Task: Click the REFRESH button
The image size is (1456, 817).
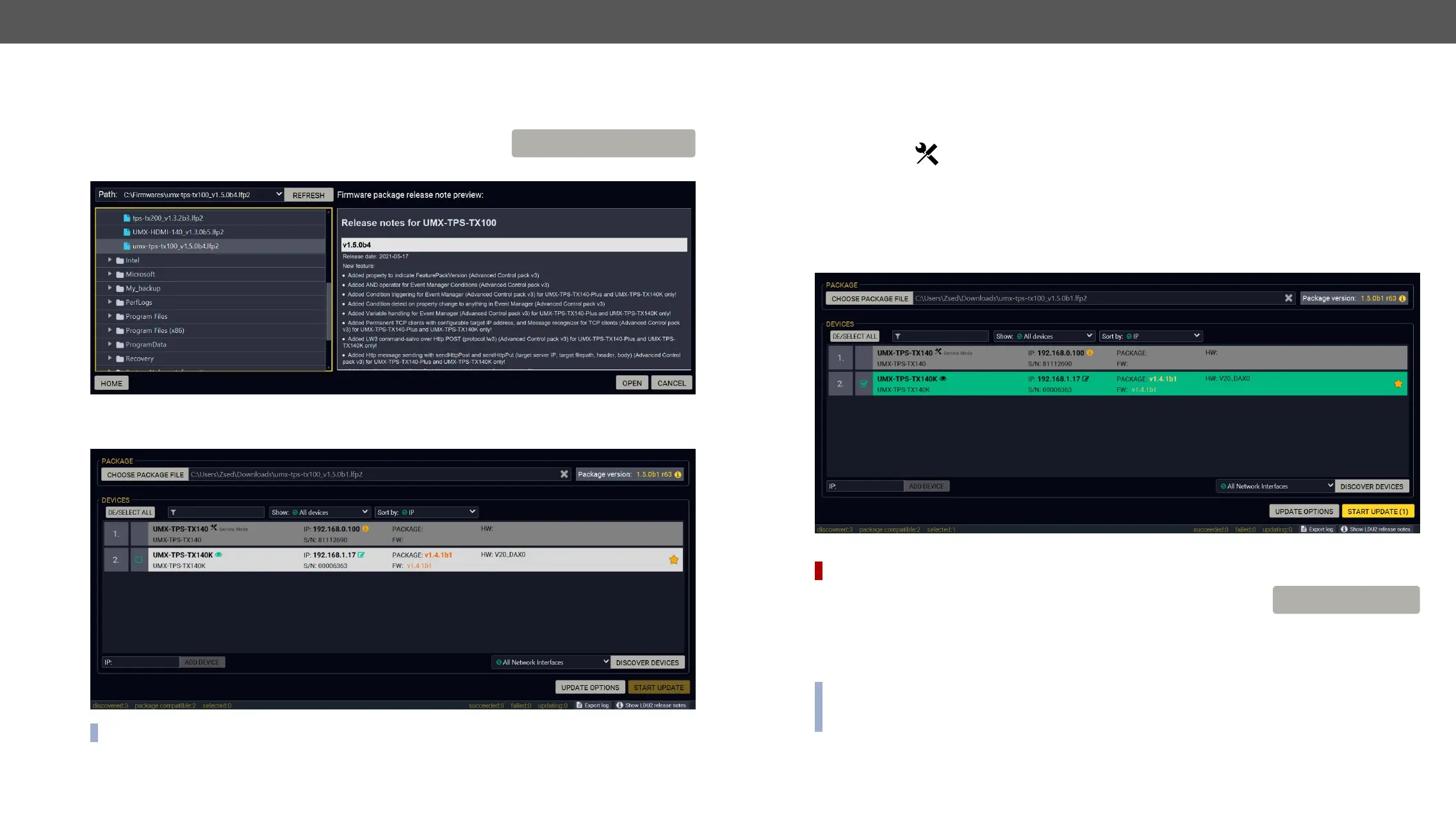Action: [x=308, y=195]
